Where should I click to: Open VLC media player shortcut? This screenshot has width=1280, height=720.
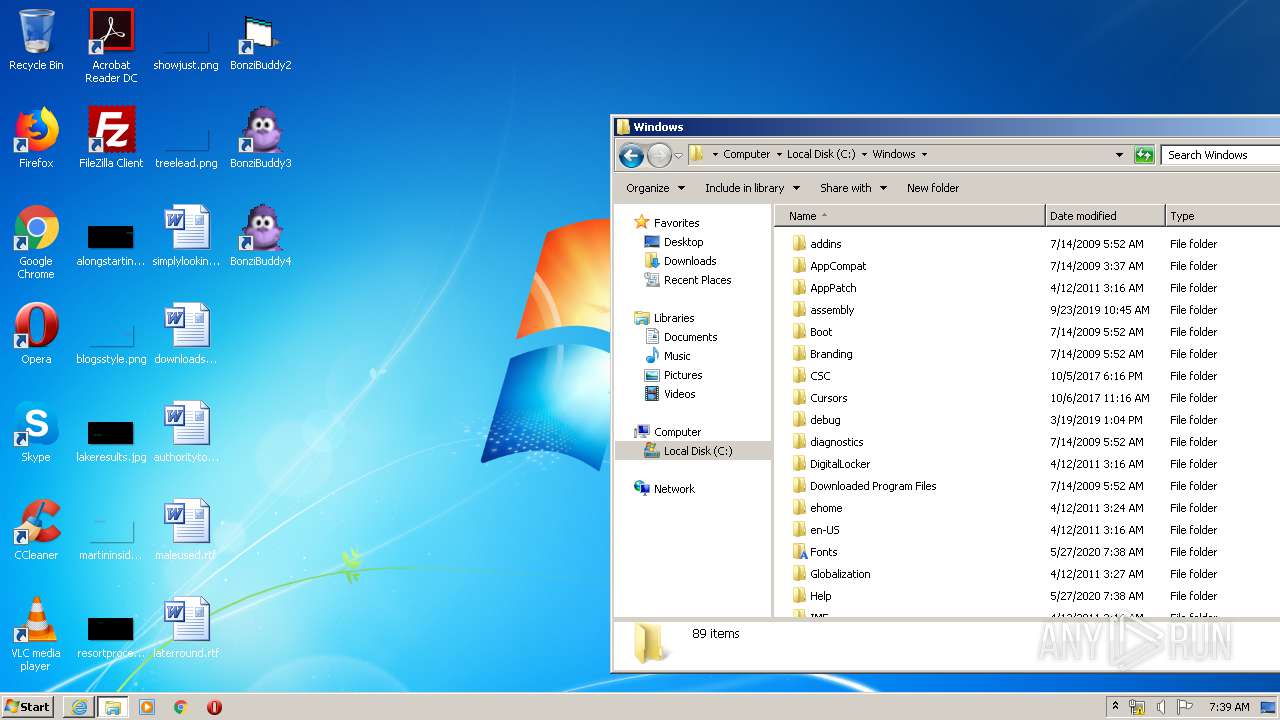[36, 634]
